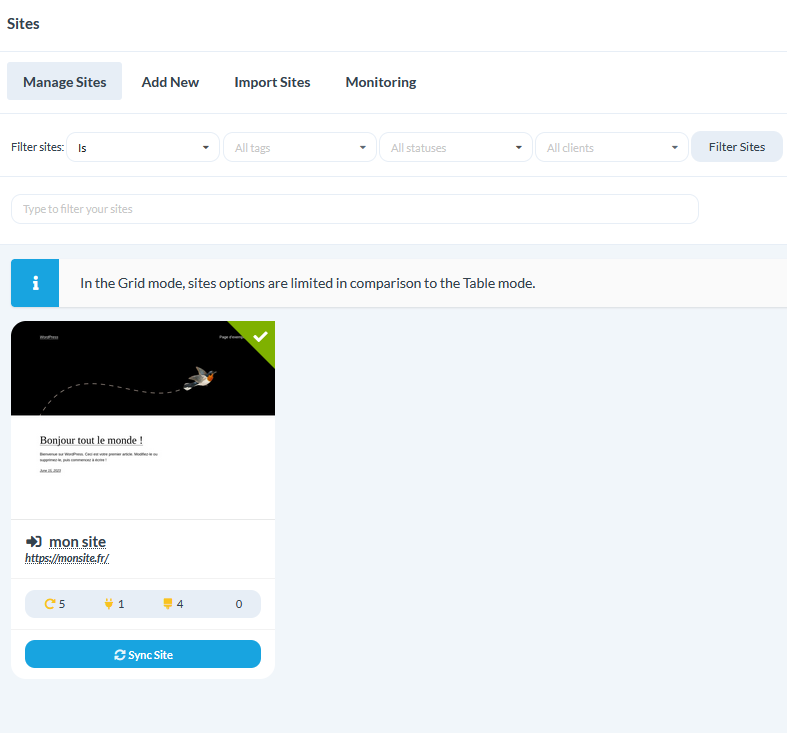The width and height of the screenshot is (787, 733).
Task: Click the blue info icon in the notice
Action: (35, 283)
